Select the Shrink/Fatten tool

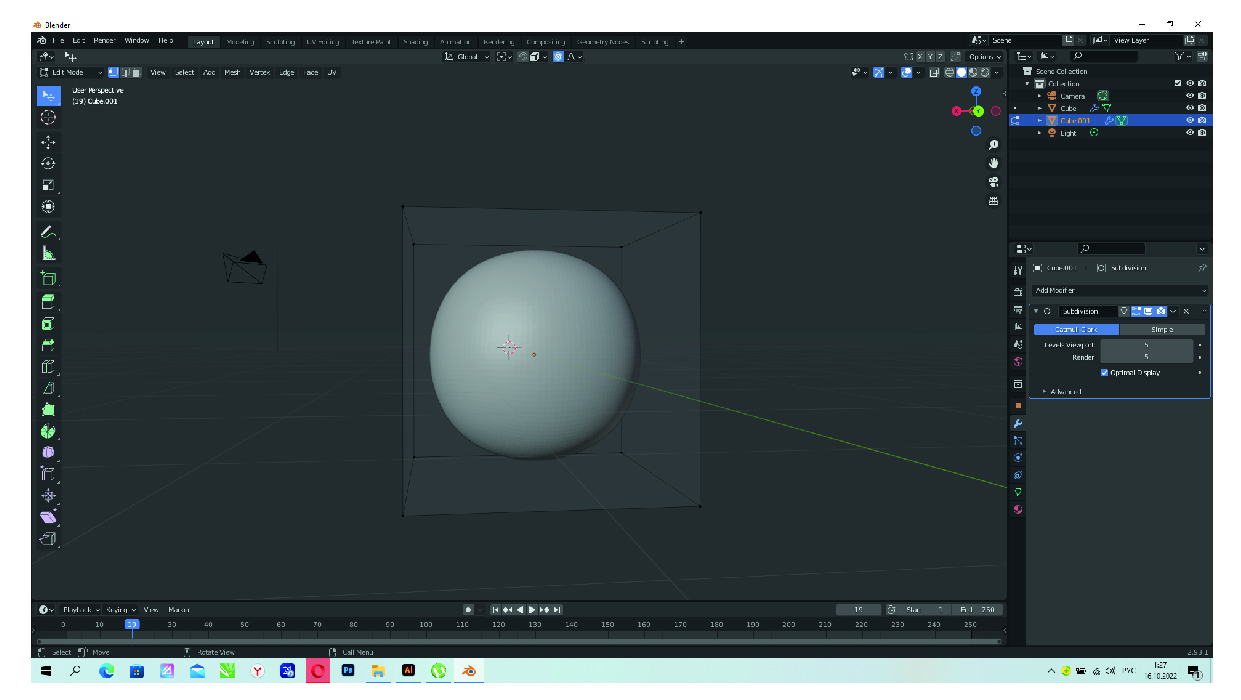[x=48, y=496]
